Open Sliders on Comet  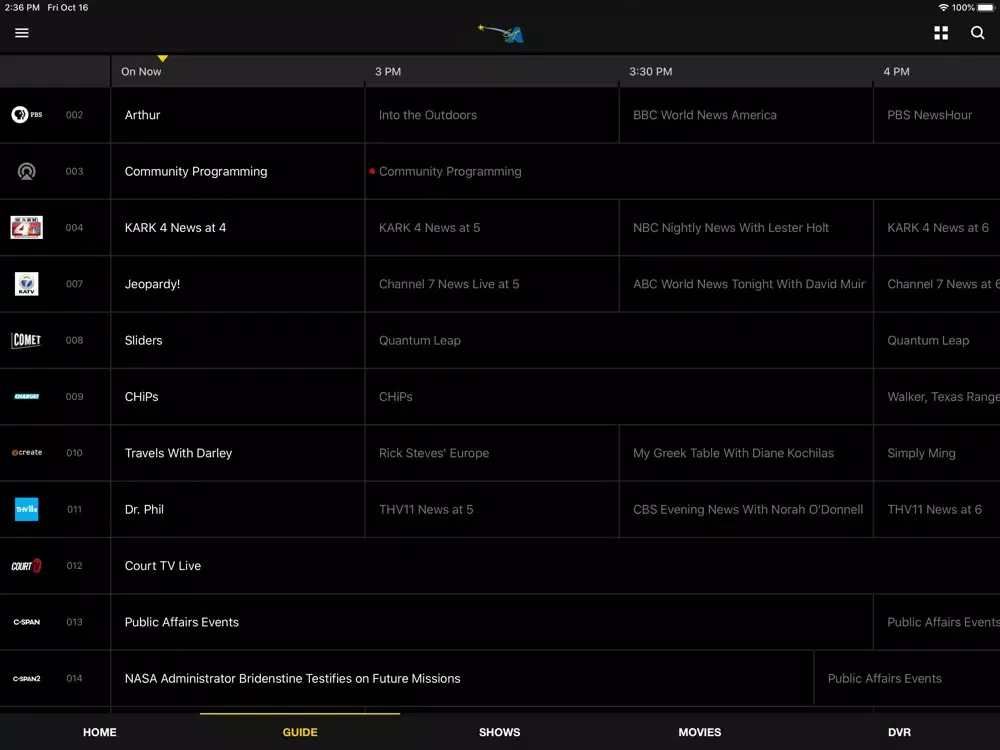coord(238,340)
